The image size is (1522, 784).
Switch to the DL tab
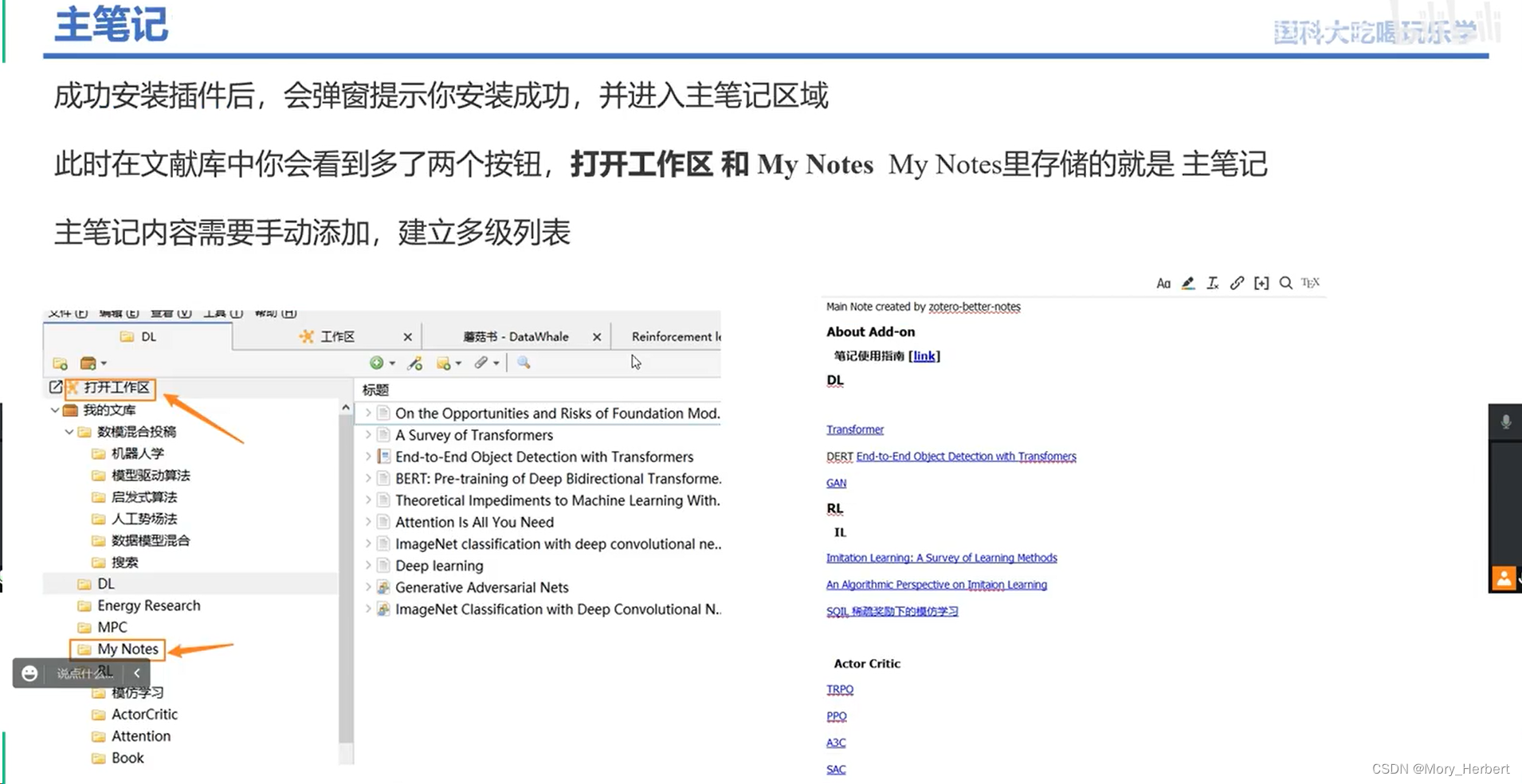[x=138, y=336]
